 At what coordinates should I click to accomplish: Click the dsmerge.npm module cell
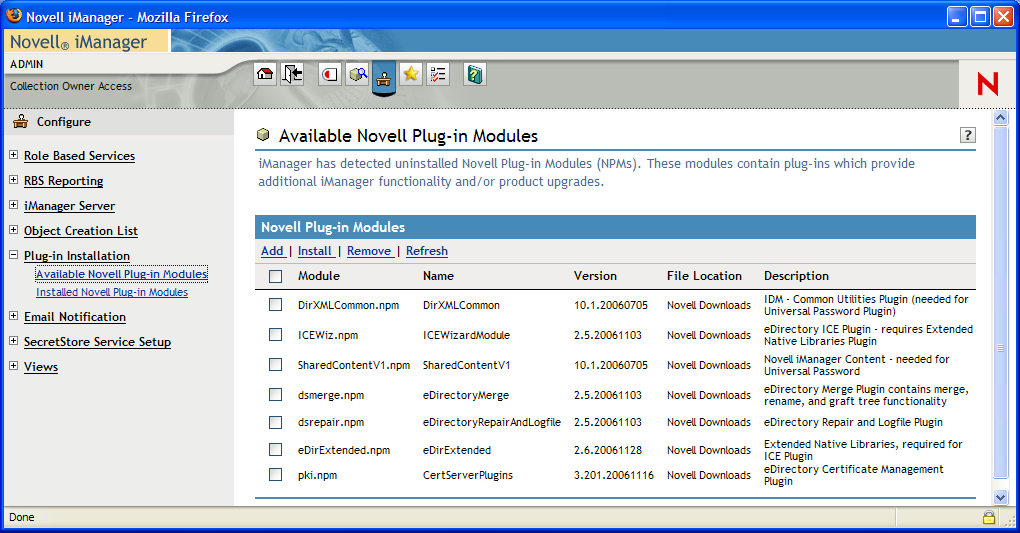point(331,395)
